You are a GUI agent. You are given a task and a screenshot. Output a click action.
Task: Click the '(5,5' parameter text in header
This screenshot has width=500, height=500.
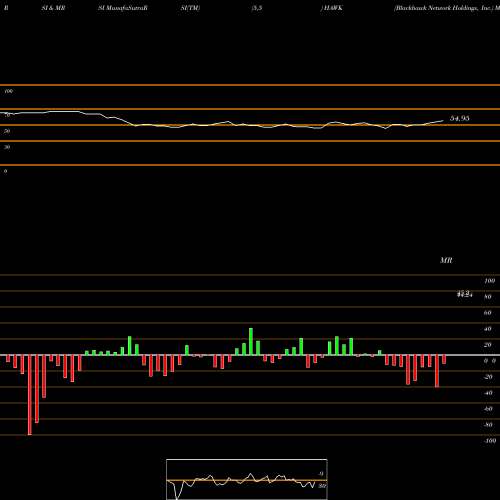click(x=257, y=8)
